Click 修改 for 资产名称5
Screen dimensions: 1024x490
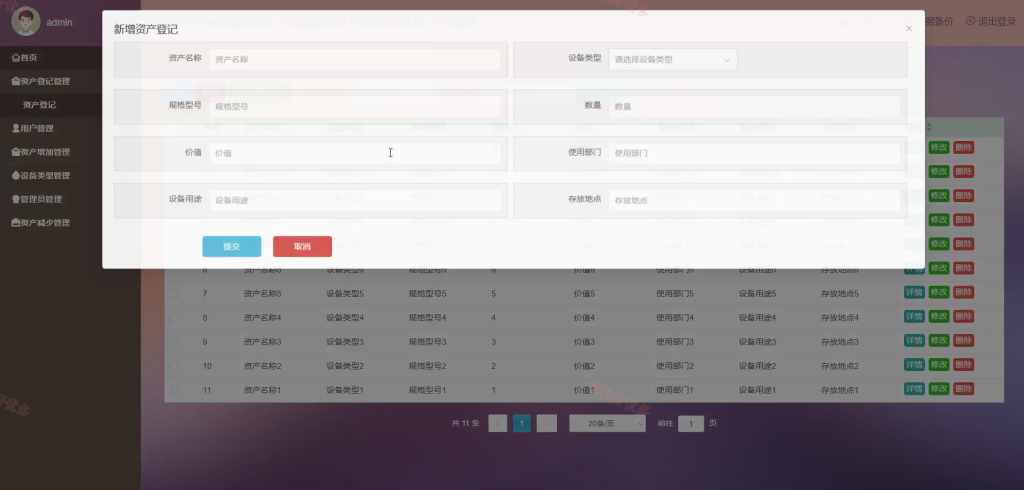939,293
